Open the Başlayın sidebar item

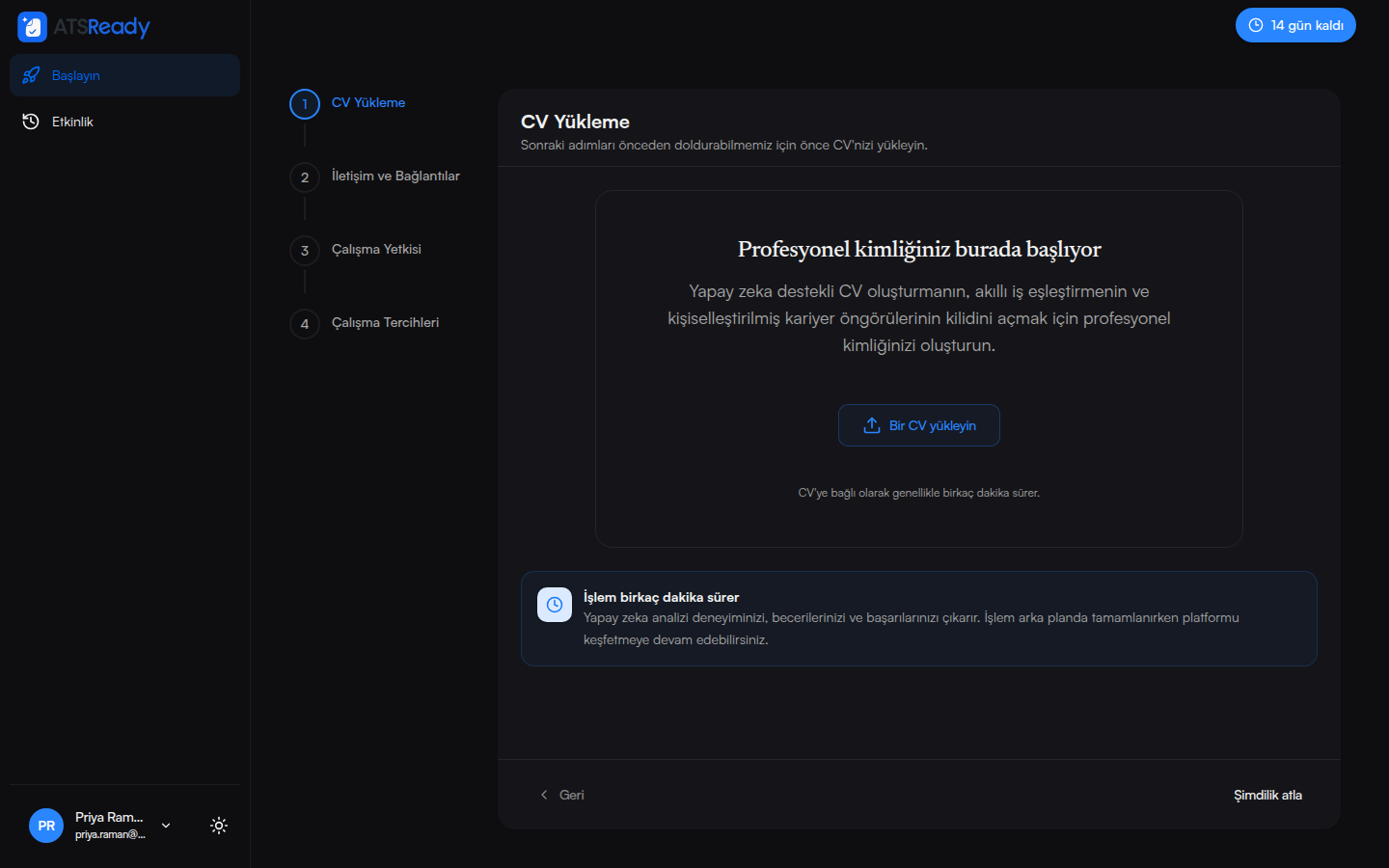125,75
